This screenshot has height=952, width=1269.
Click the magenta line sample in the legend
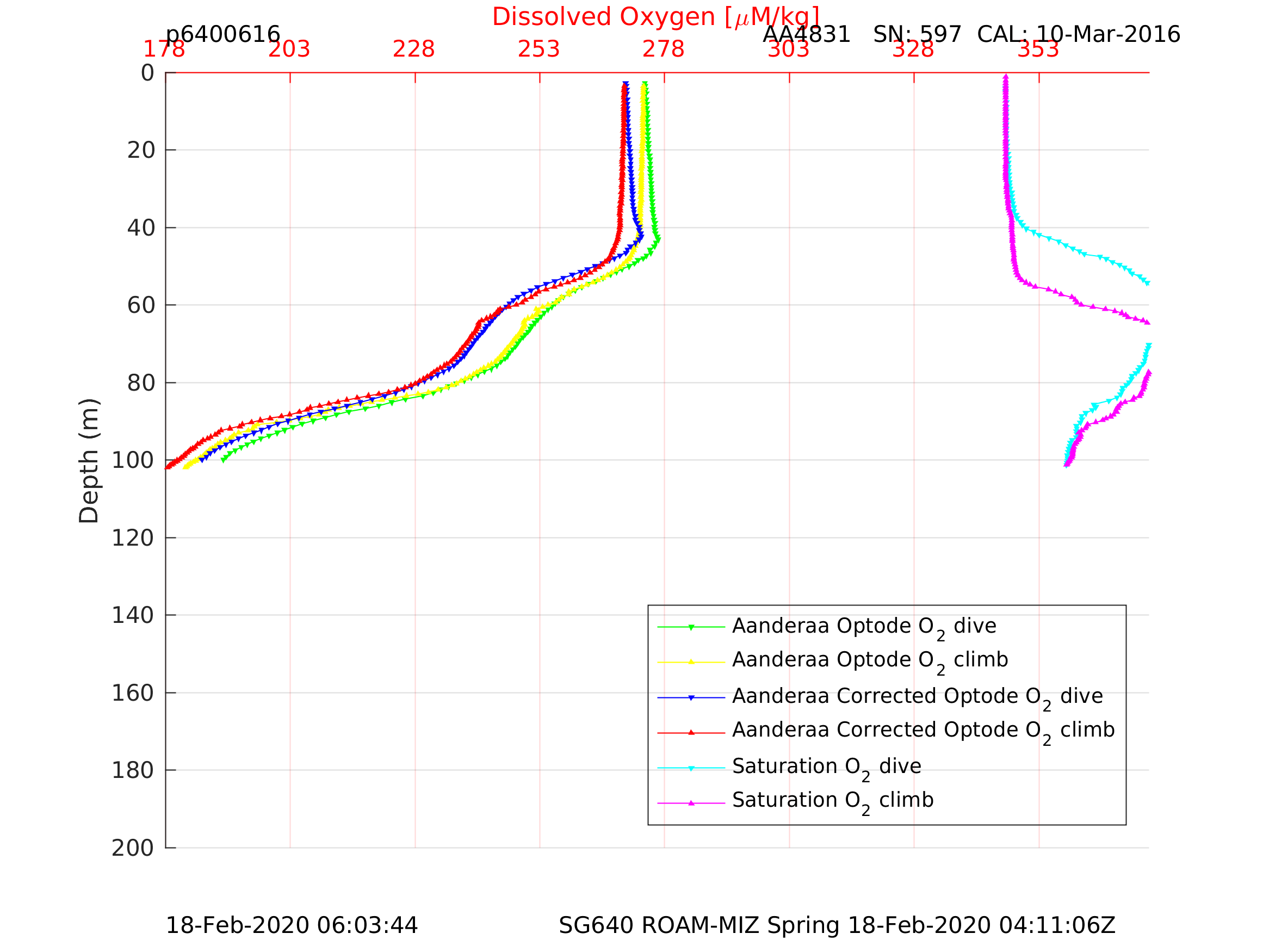click(x=691, y=803)
